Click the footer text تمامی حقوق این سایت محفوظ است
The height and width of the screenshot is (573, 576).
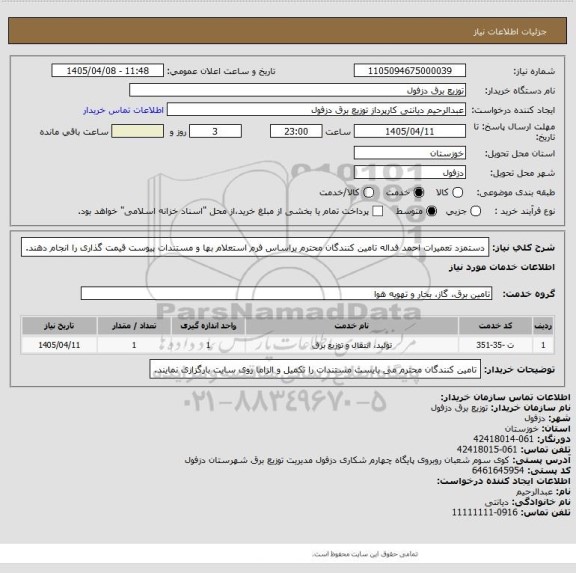365,554
